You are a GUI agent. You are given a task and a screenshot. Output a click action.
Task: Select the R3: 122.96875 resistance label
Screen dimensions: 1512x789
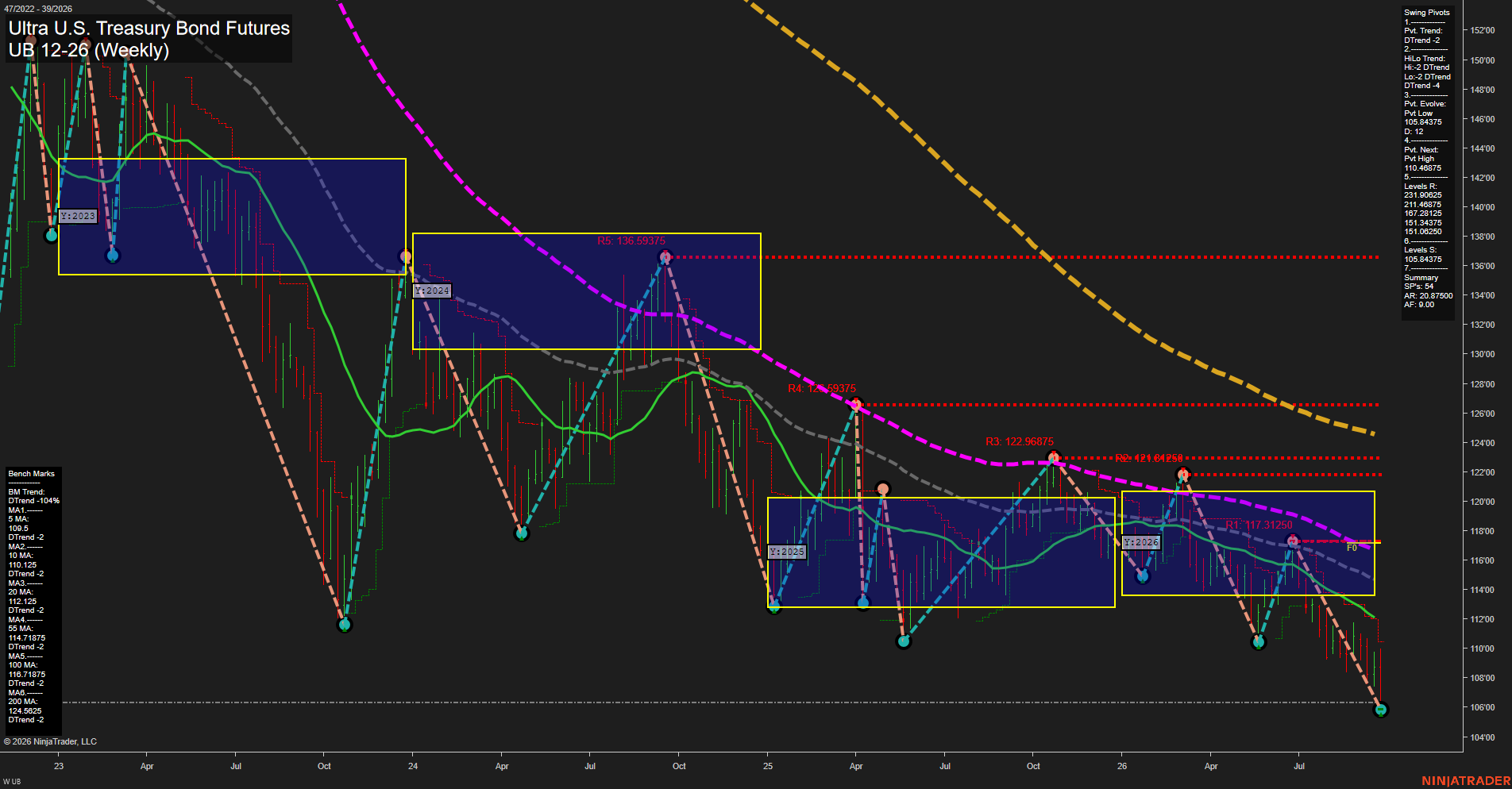point(1020,441)
